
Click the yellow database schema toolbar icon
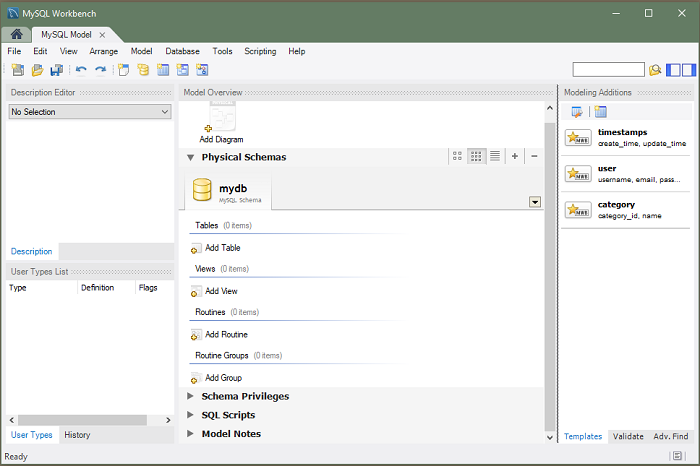click(x=143, y=70)
